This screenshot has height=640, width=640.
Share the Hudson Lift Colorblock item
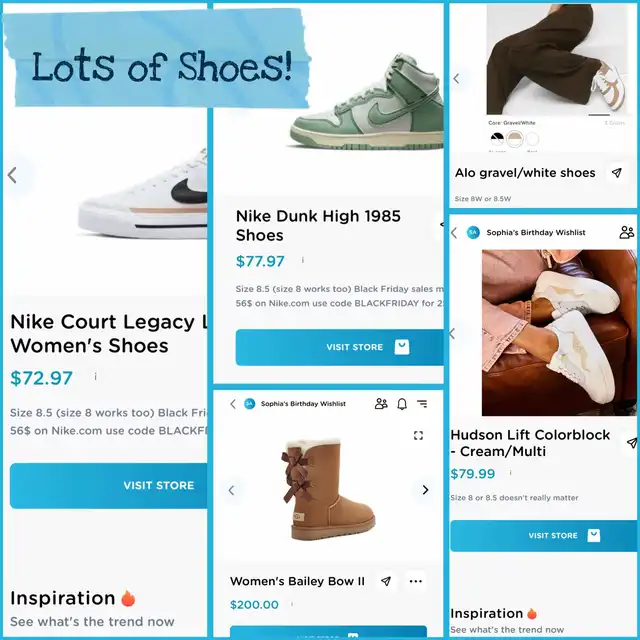tap(632, 442)
